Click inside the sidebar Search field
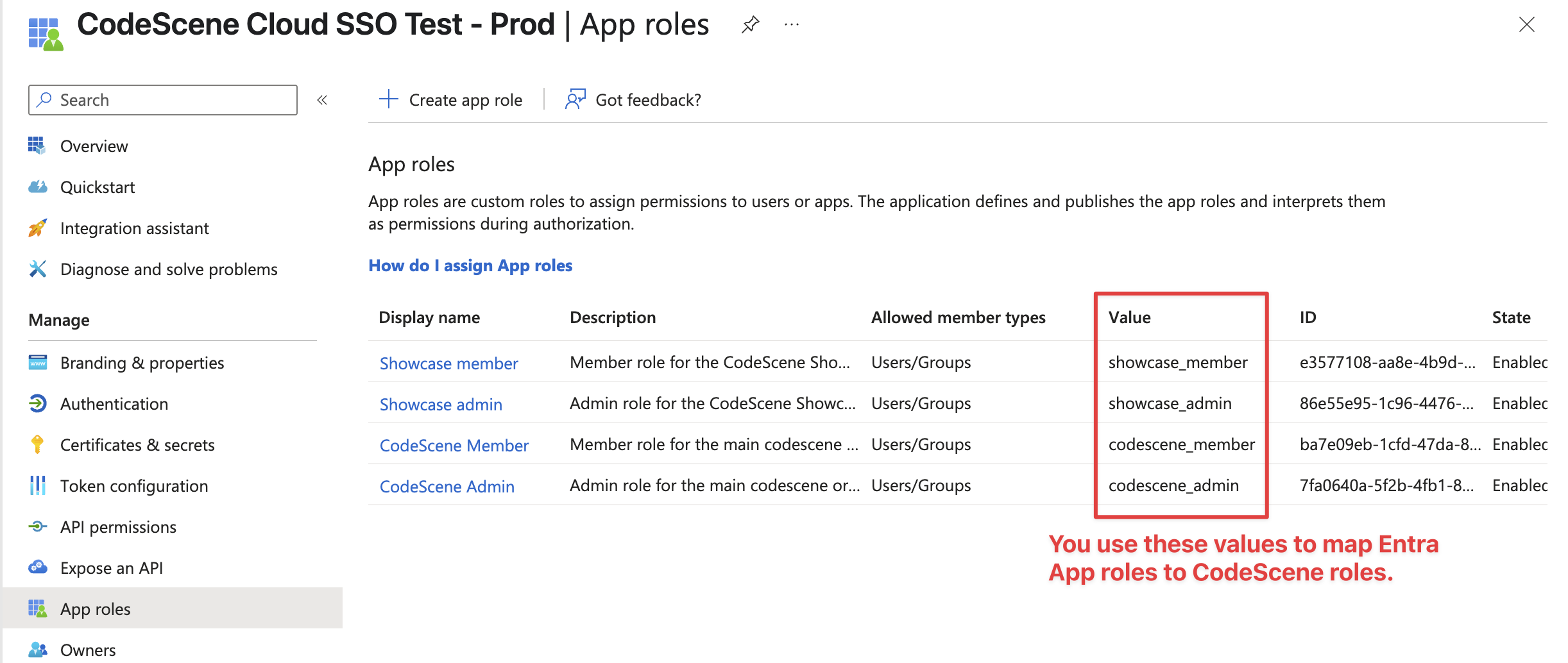The height and width of the screenshot is (663, 1568). click(162, 99)
